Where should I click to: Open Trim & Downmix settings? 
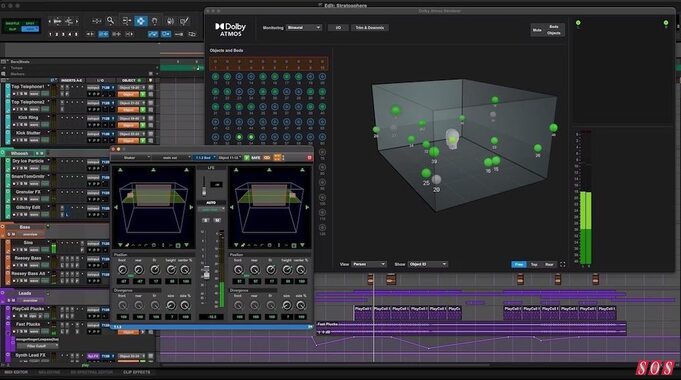pos(370,28)
